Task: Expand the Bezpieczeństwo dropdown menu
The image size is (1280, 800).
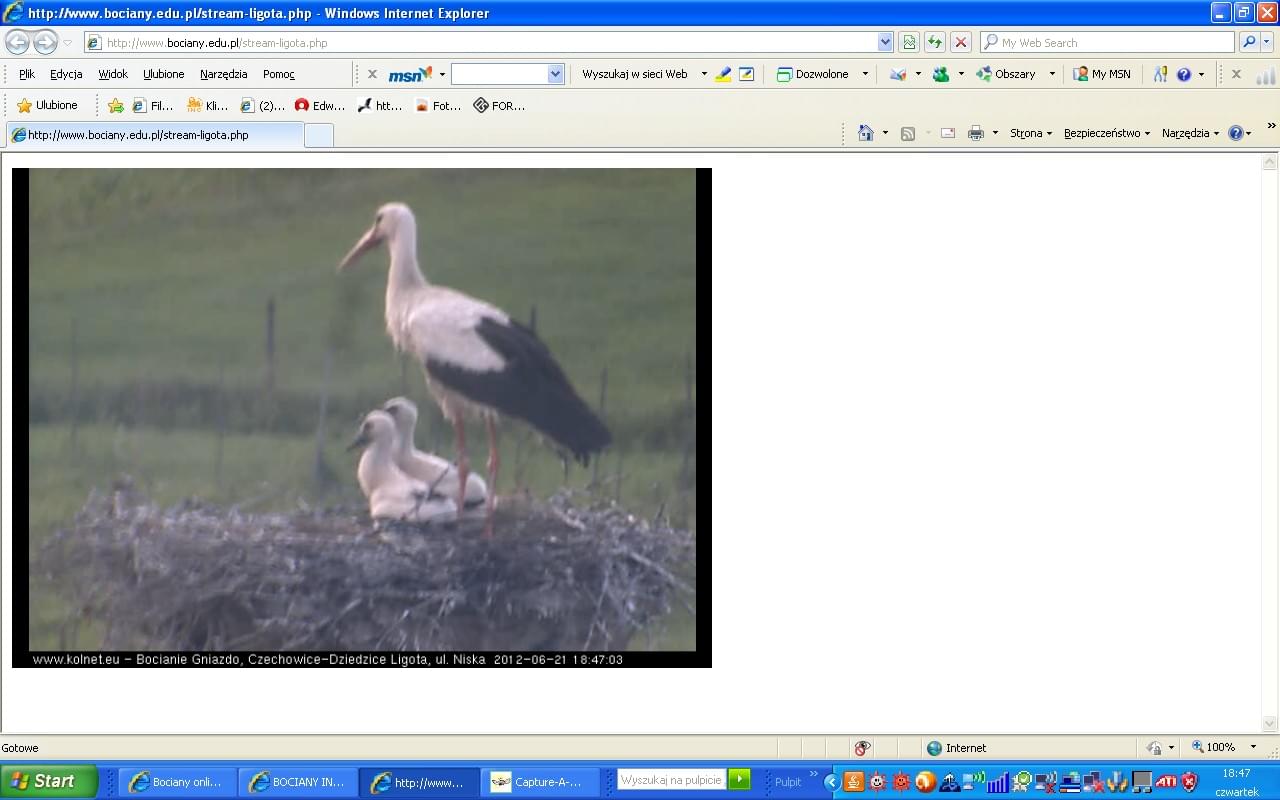Action: 1106,134
